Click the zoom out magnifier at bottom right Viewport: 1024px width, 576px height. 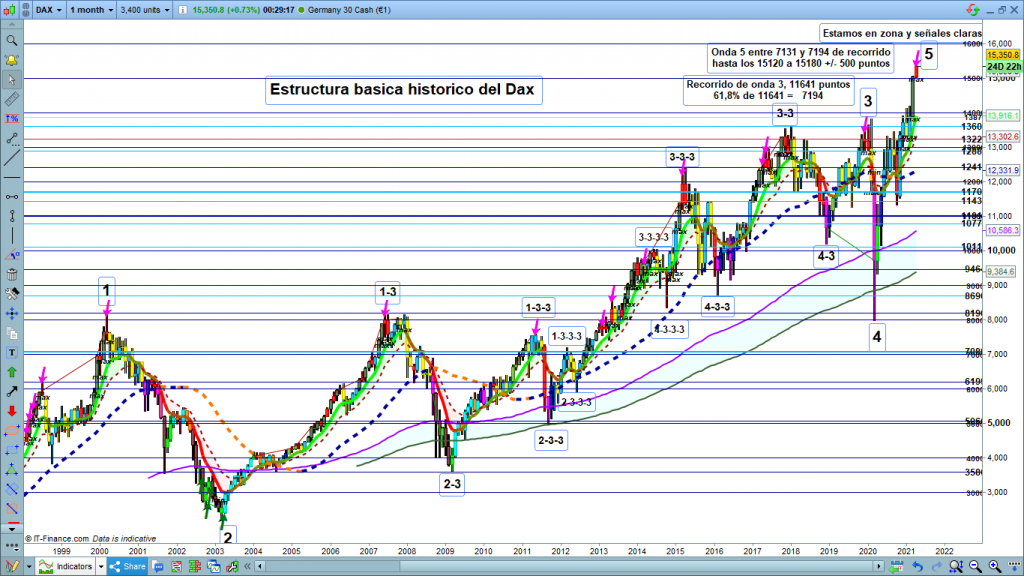(977, 566)
